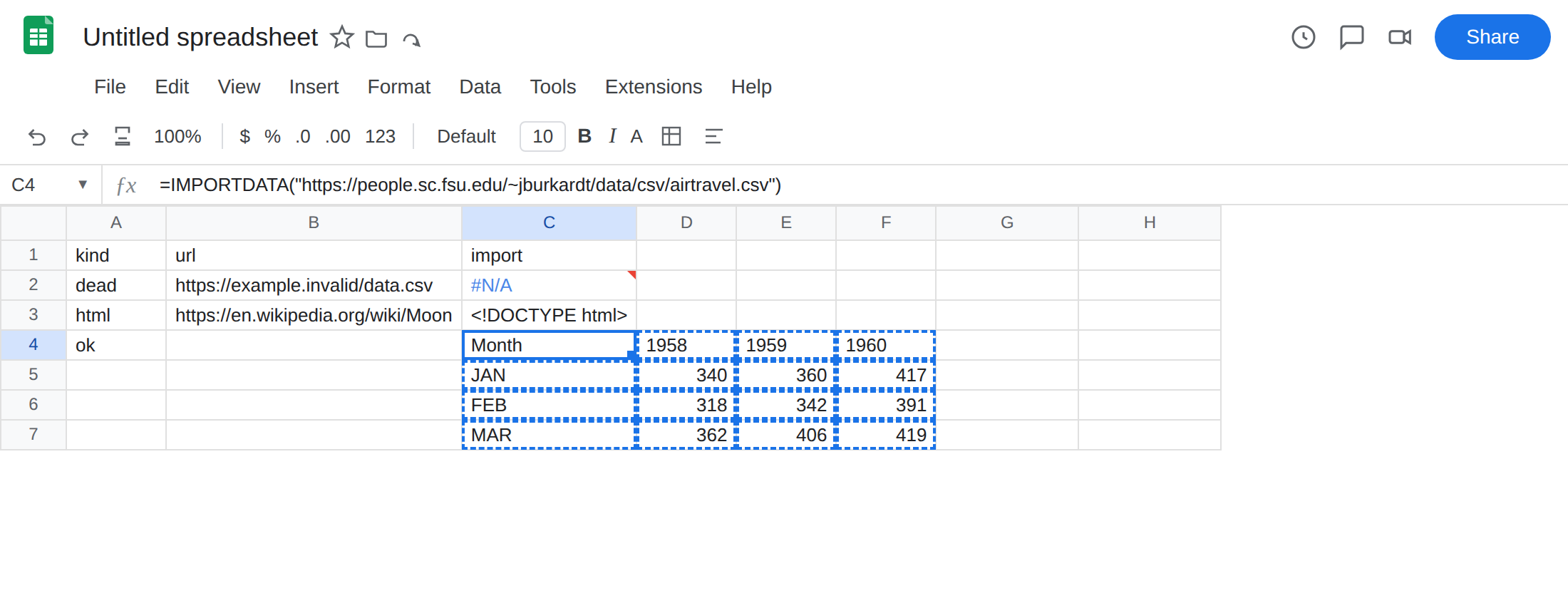
Task: Toggle Italic formatting
Action: (612, 136)
